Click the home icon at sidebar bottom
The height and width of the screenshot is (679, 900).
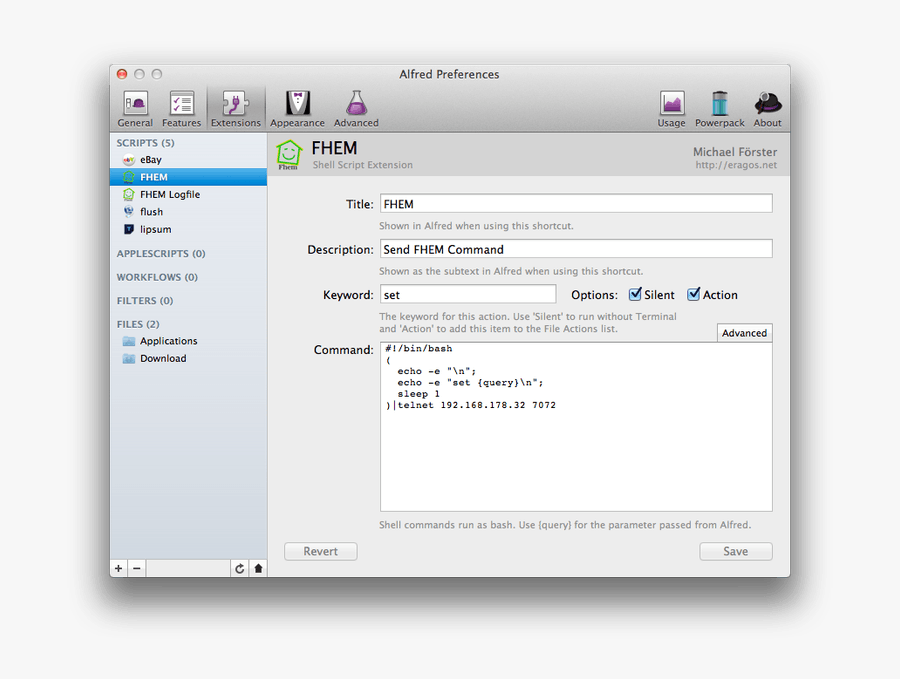(258, 568)
